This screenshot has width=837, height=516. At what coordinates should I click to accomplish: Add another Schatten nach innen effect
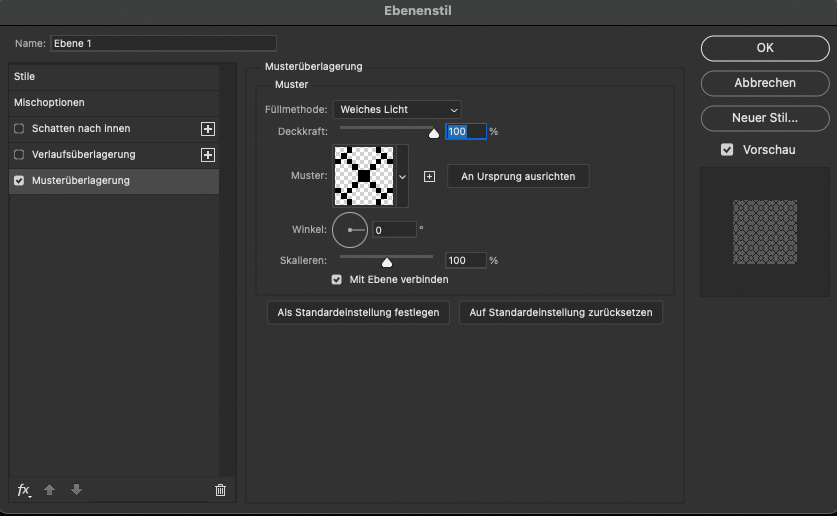tap(208, 129)
